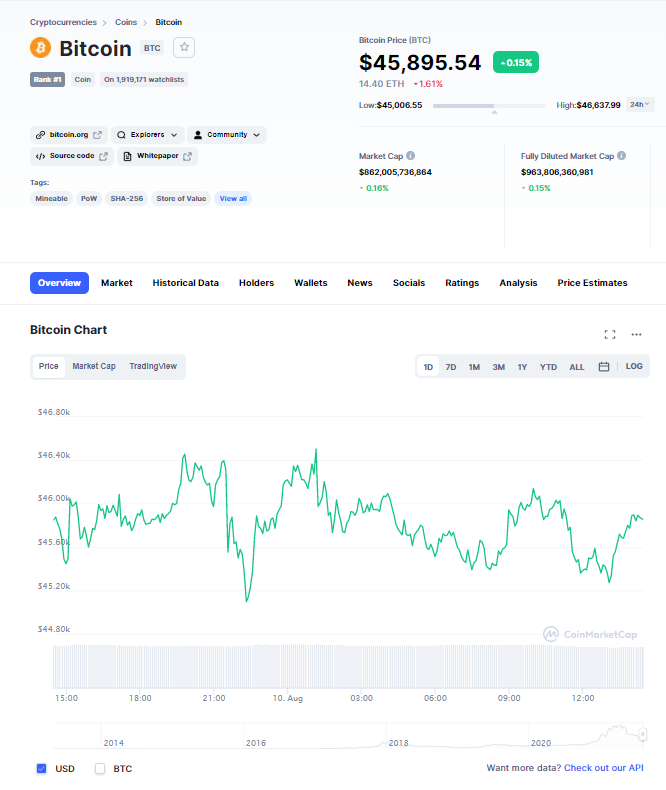The width and height of the screenshot is (666, 790).
Task: Click View all tags
Action: [x=233, y=199]
